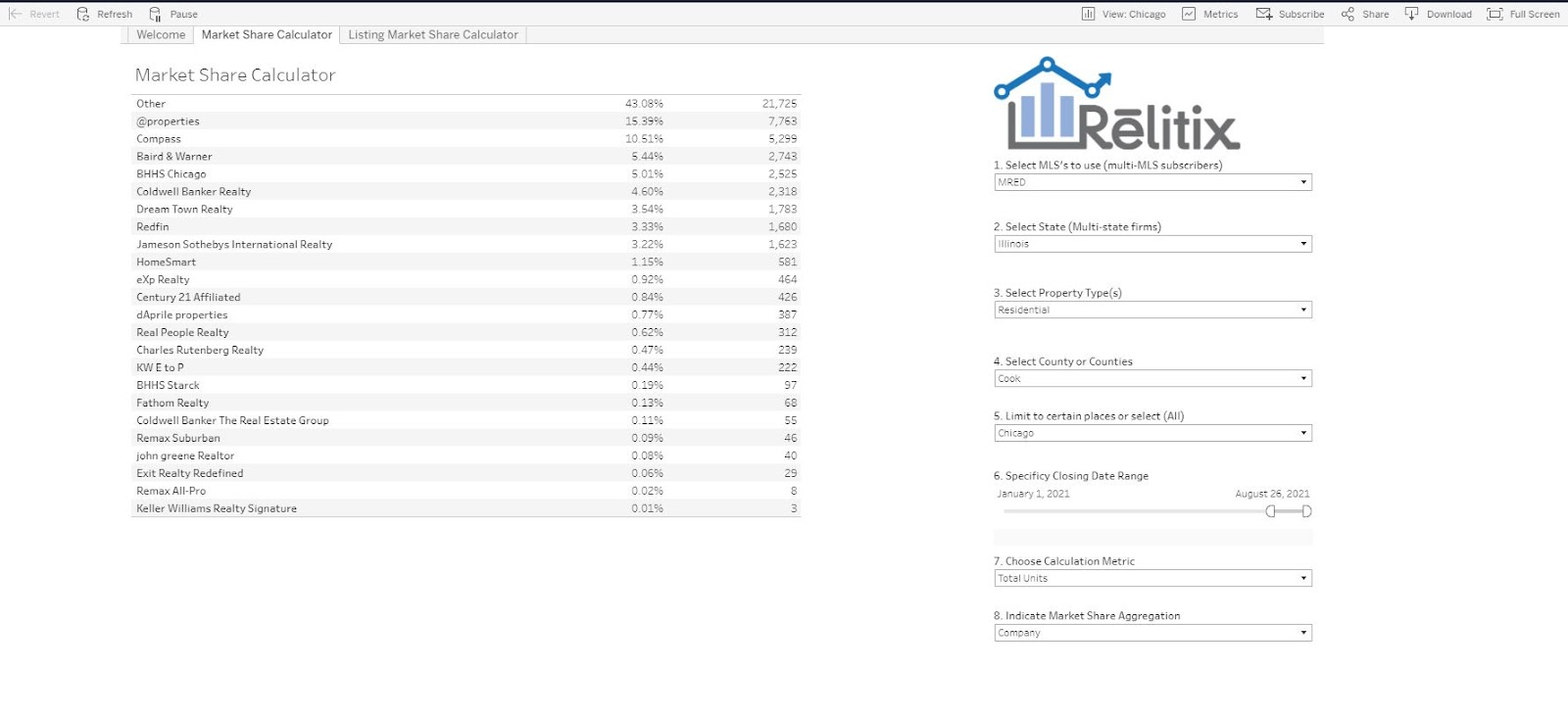1568x718 pixels.
Task: Select the Other row
Action: tap(466, 104)
